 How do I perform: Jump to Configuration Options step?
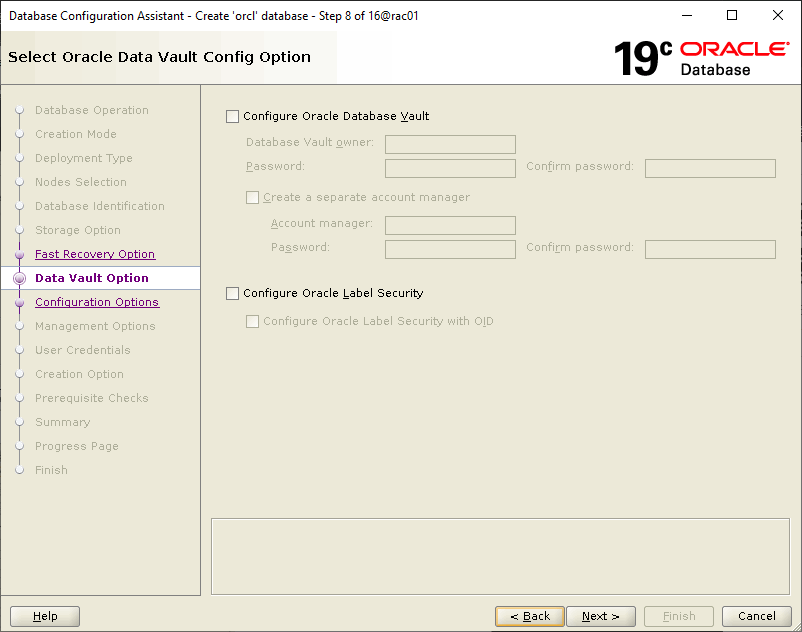pos(97,302)
